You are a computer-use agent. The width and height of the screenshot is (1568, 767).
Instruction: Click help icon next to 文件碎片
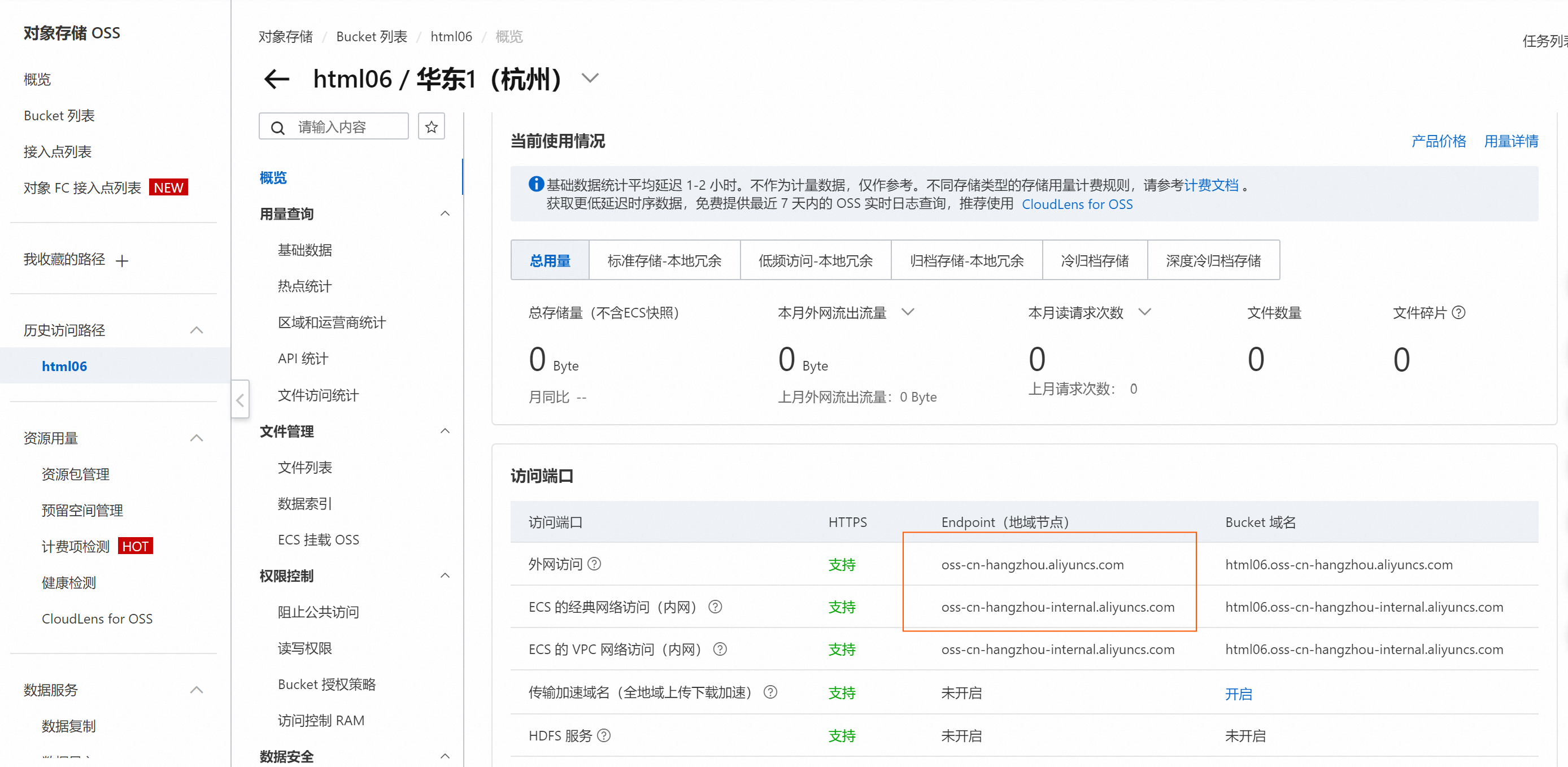1458,313
